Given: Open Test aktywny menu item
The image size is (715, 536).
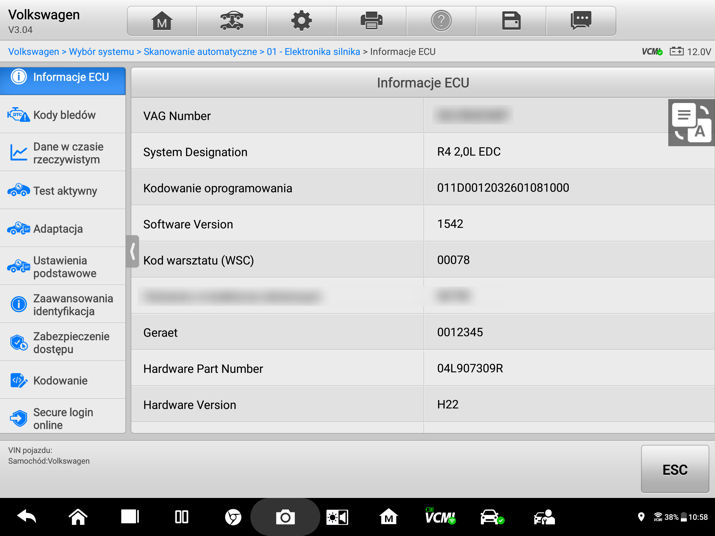Looking at the screenshot, I should point(62,191).
